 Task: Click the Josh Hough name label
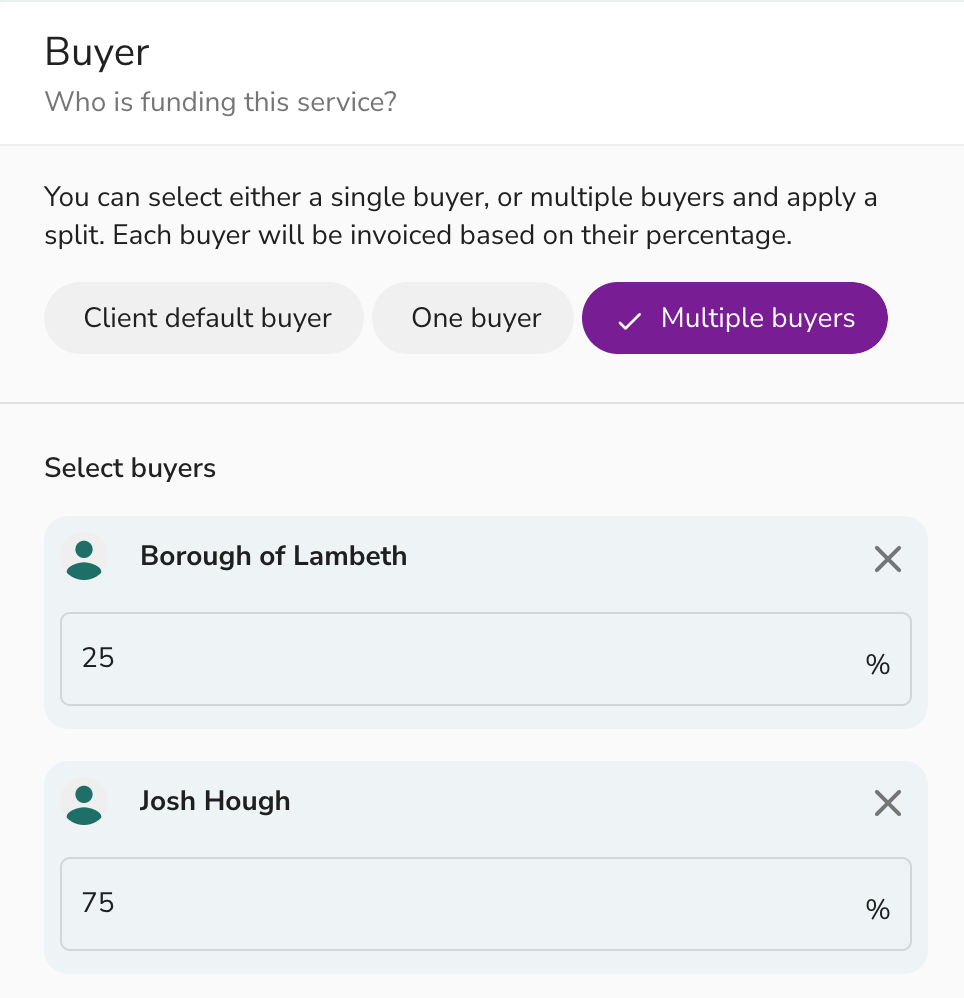click(x=215, y=801)
